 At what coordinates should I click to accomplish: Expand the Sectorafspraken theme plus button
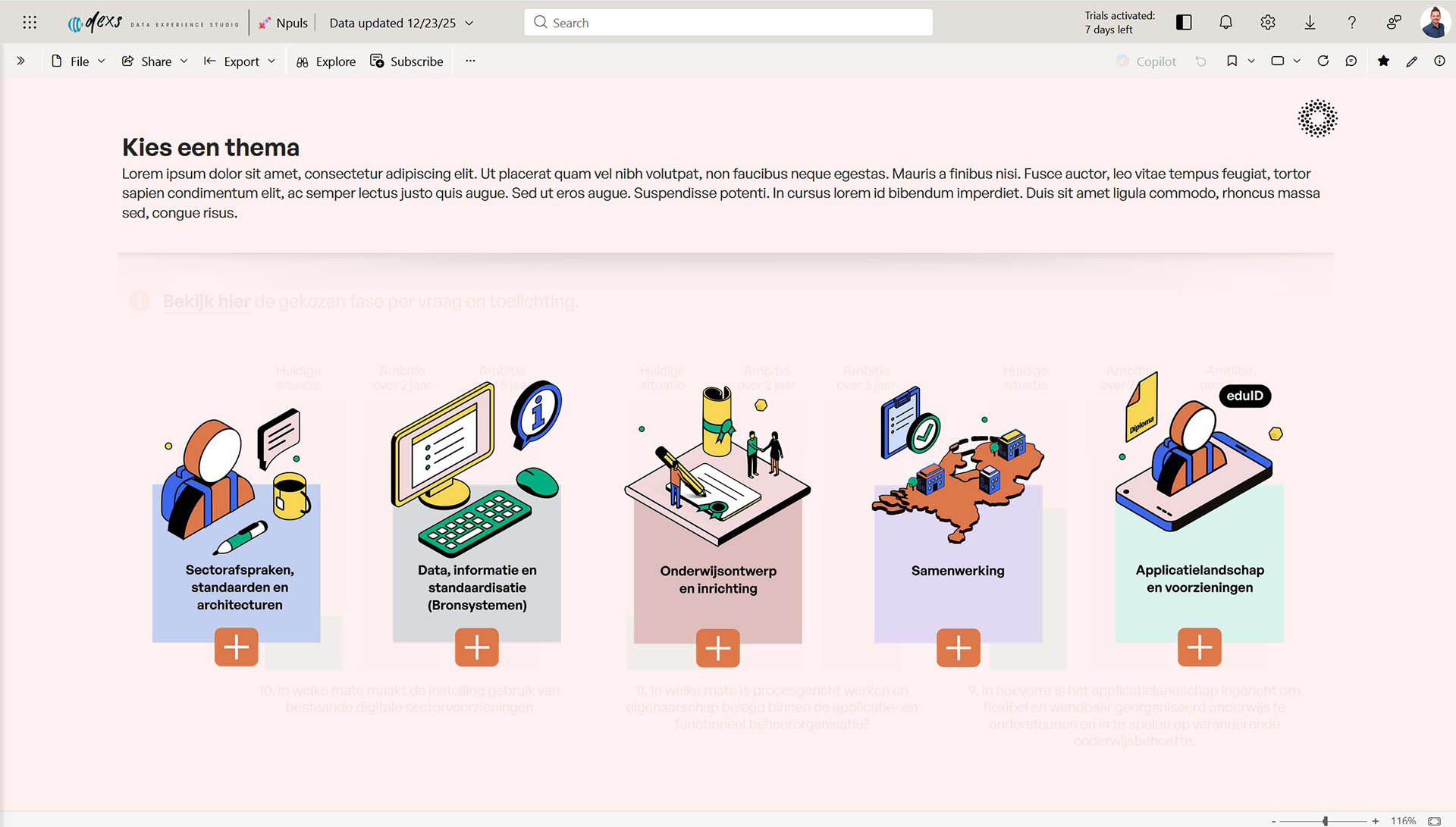pyautogui.click(x=236, y=647)
